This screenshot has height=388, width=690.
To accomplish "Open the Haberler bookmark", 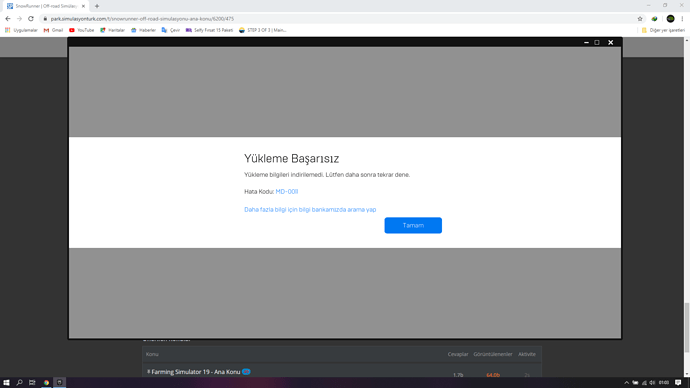I will [x=143, y=30].
